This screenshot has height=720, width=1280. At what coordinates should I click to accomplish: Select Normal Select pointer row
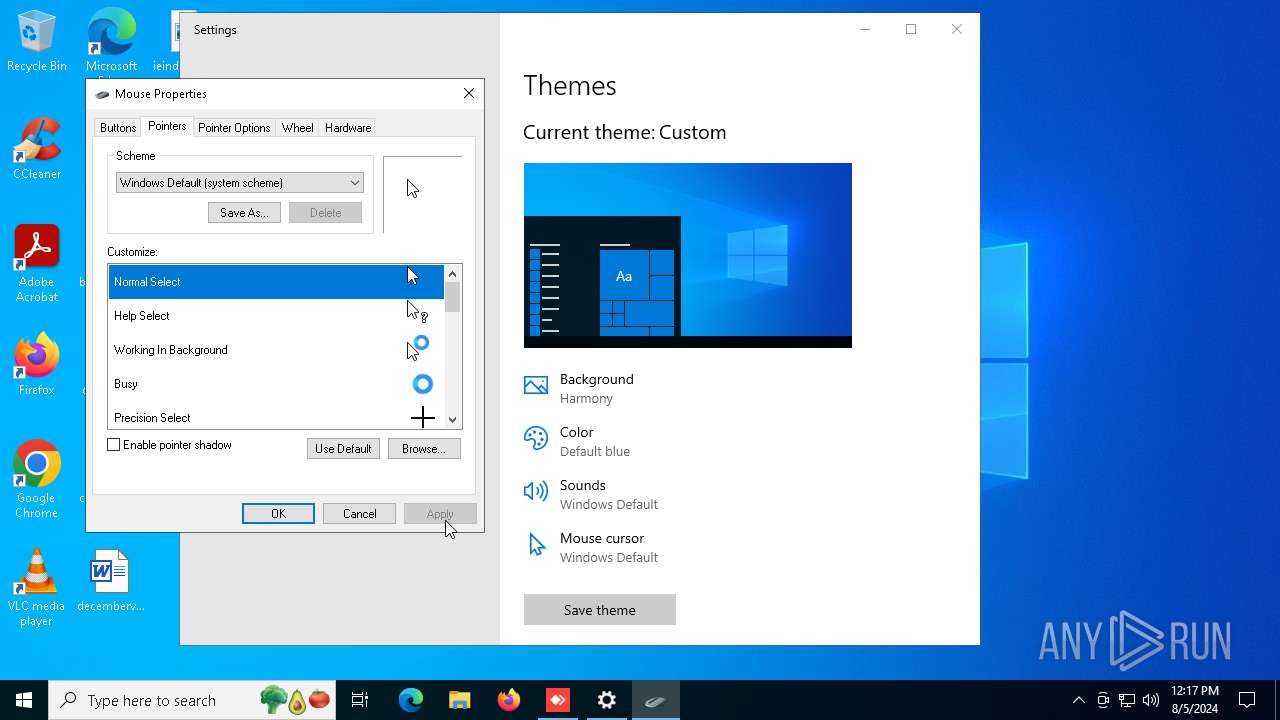276,282
